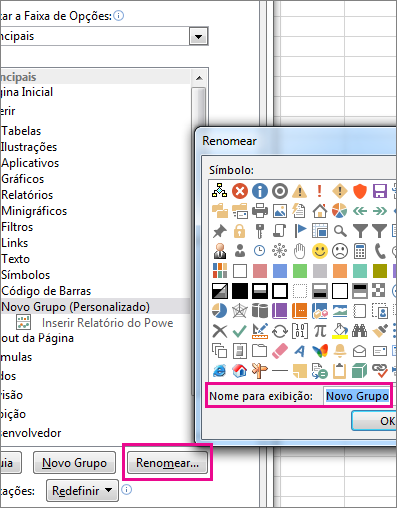Select the Internet Explorer symbol

pos(220,371)
